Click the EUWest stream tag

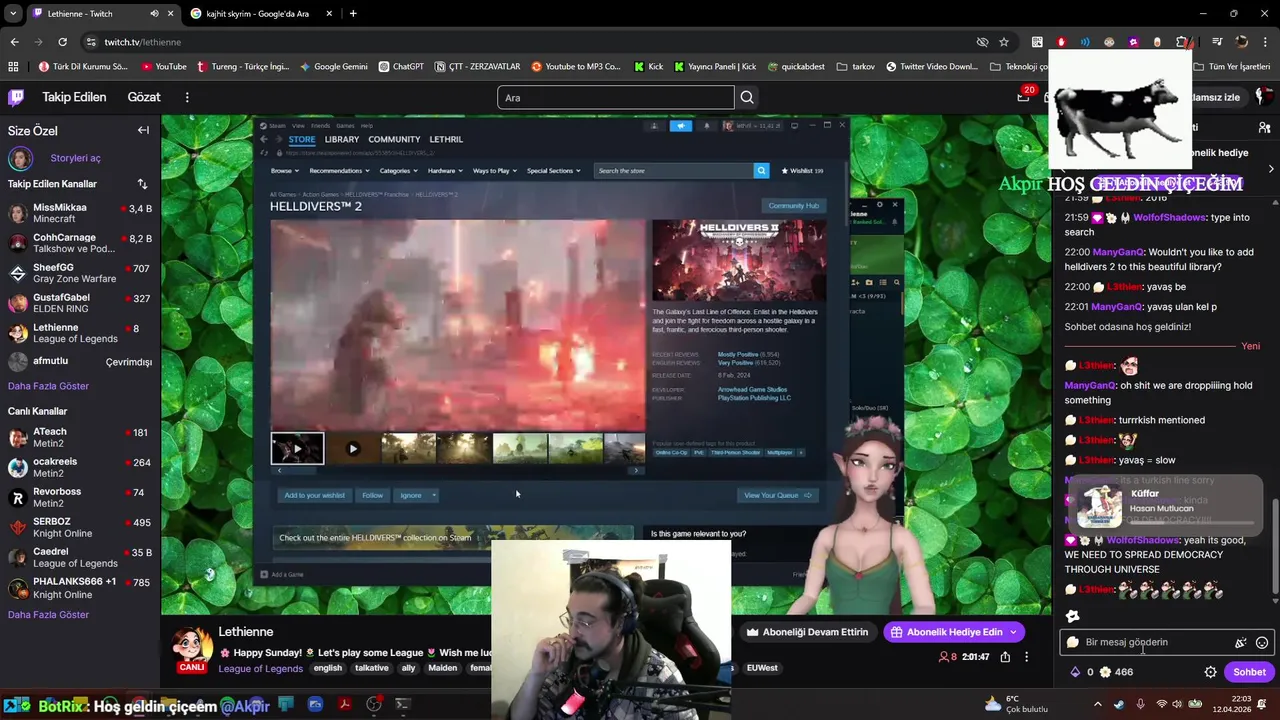point(762,668)
